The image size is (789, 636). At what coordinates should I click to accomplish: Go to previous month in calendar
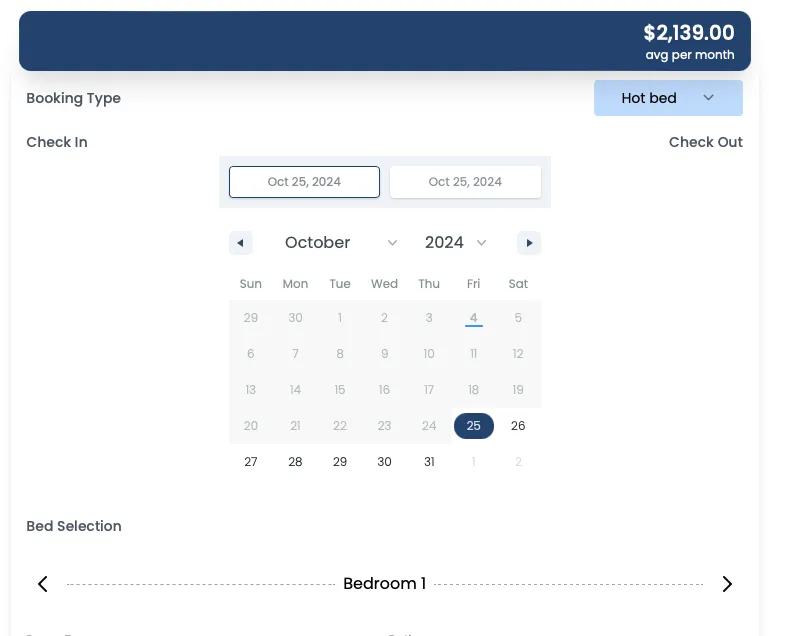click(240, 243)
